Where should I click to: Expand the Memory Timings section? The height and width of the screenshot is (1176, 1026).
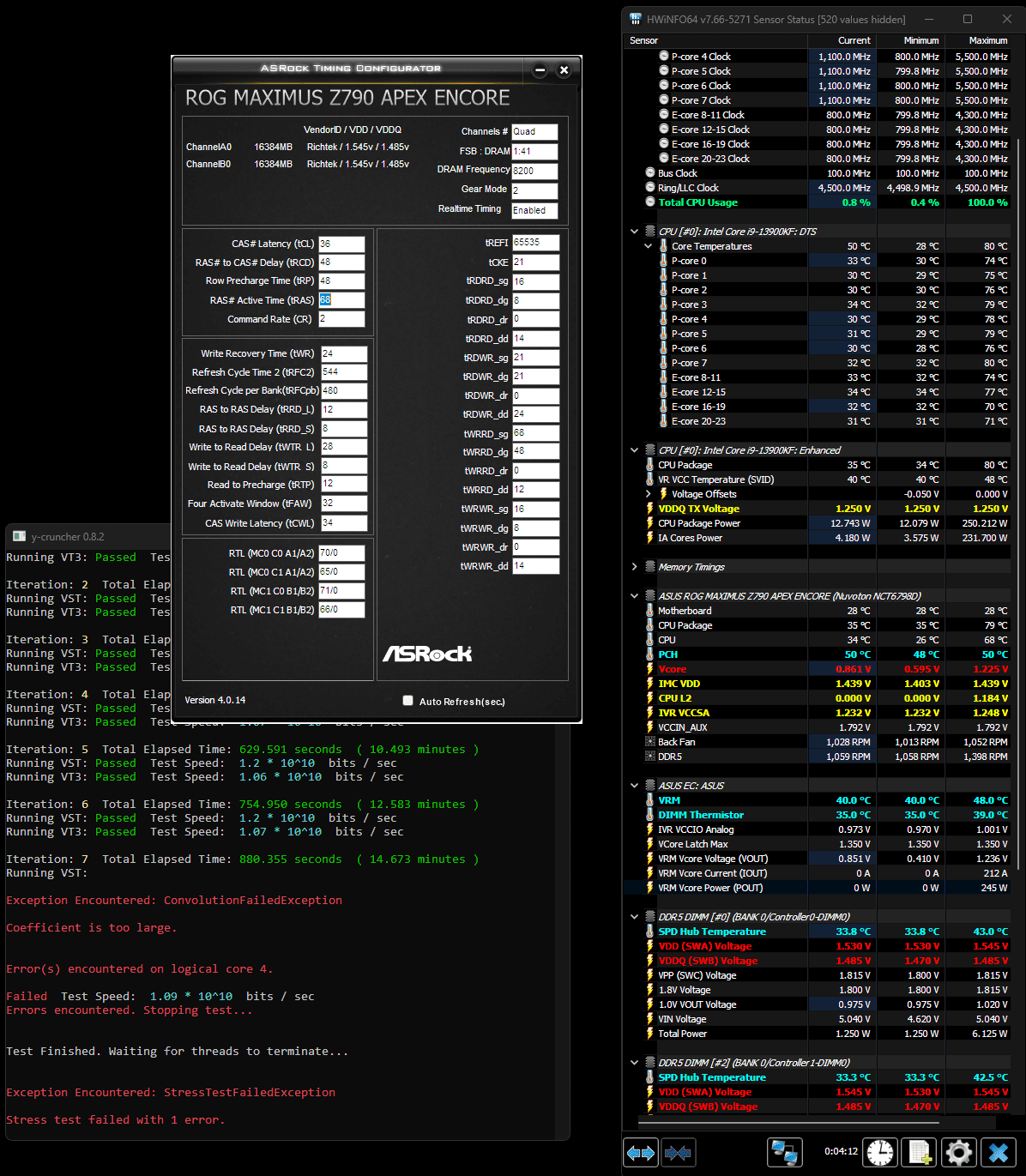coord(635,567)
